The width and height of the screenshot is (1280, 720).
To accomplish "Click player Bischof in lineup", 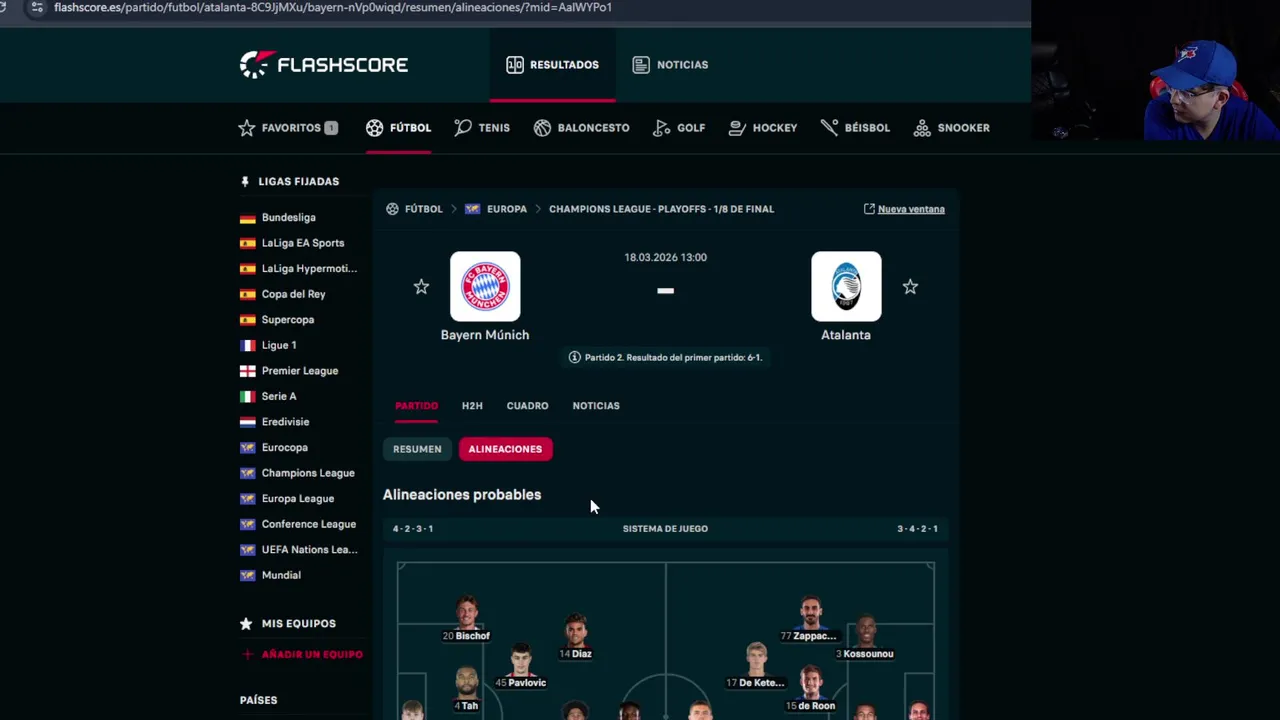I will pyautogui.click(x=466, y=619).
